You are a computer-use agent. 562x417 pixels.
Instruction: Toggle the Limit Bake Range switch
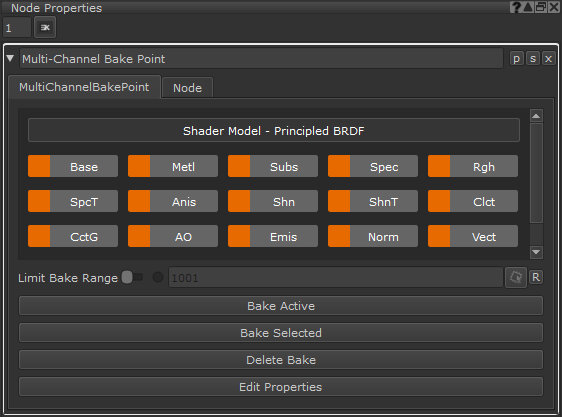[132, 277]
